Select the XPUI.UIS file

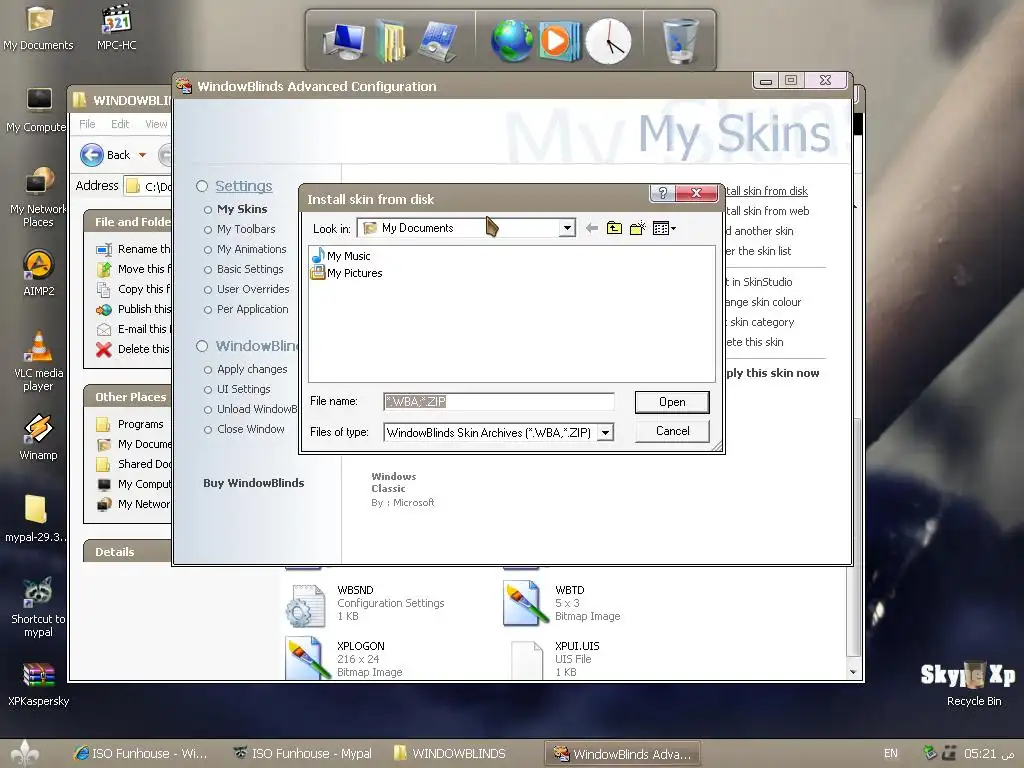(555, 658)
